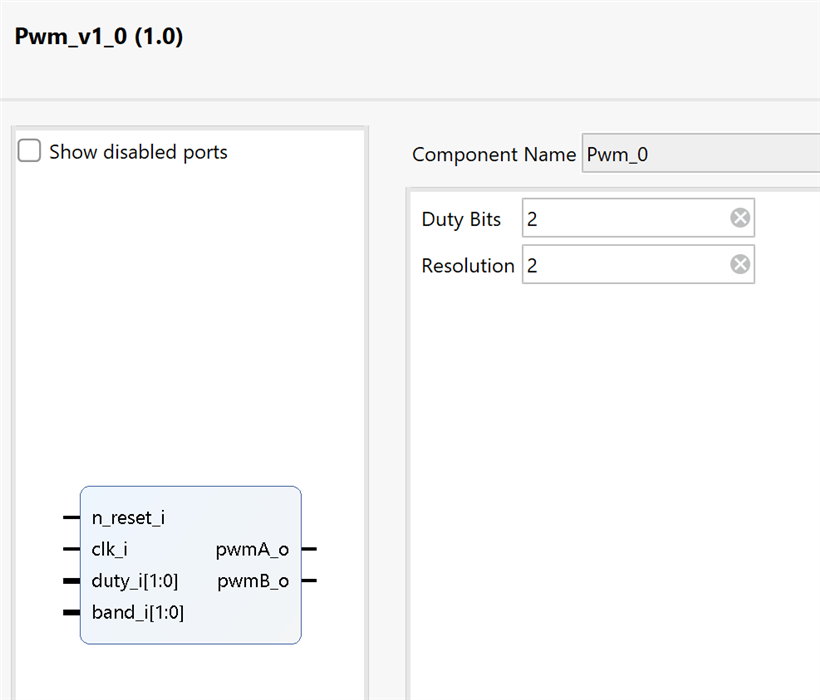The height and width of the screenshot is (700, 820).
Task: Clear the Duty Bits value with its X icon
Action: point(739,218)
